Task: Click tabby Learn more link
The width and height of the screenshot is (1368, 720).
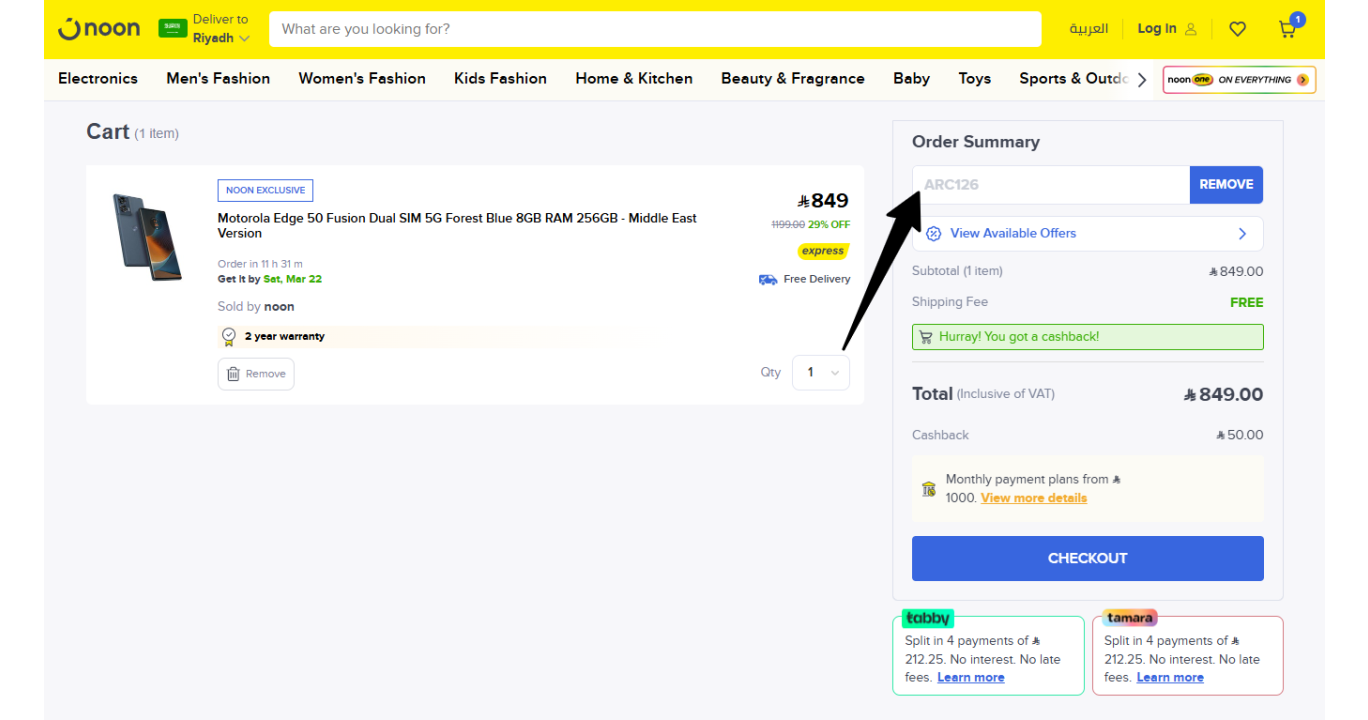Action: pos(971,677)
